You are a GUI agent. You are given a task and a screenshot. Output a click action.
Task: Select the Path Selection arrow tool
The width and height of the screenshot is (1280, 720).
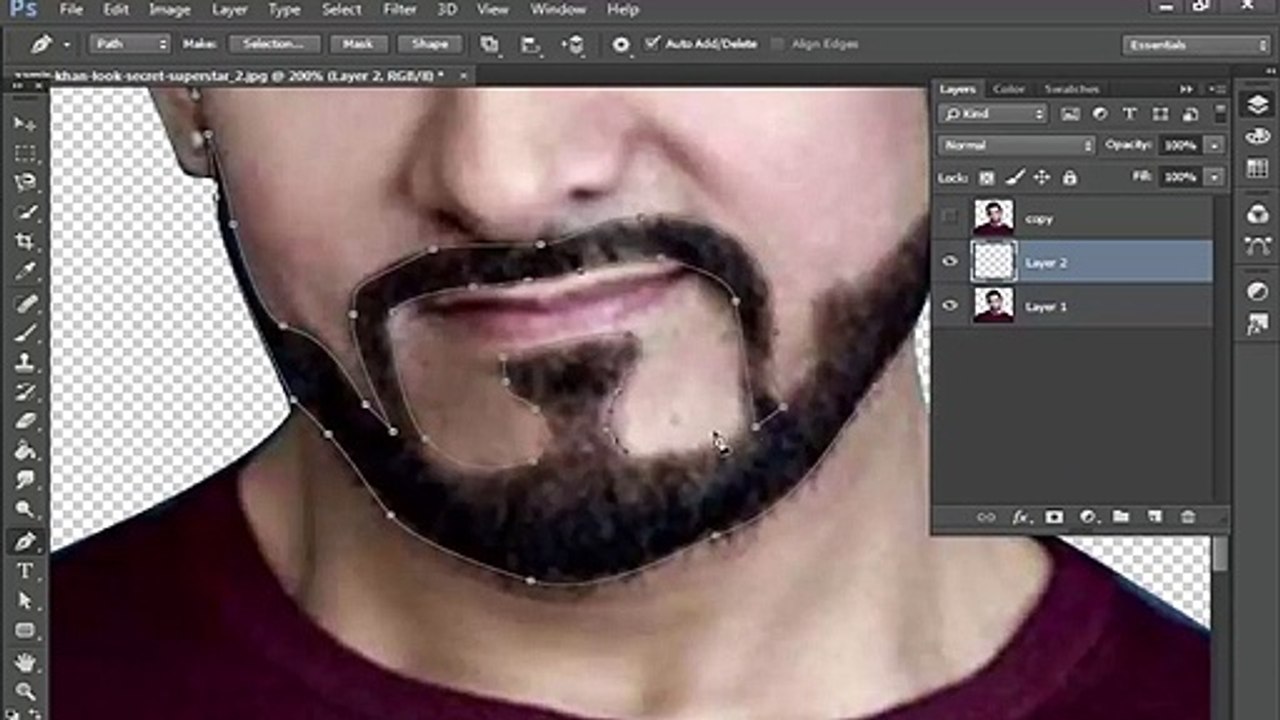pyautogui.click(x=25, y=601)
